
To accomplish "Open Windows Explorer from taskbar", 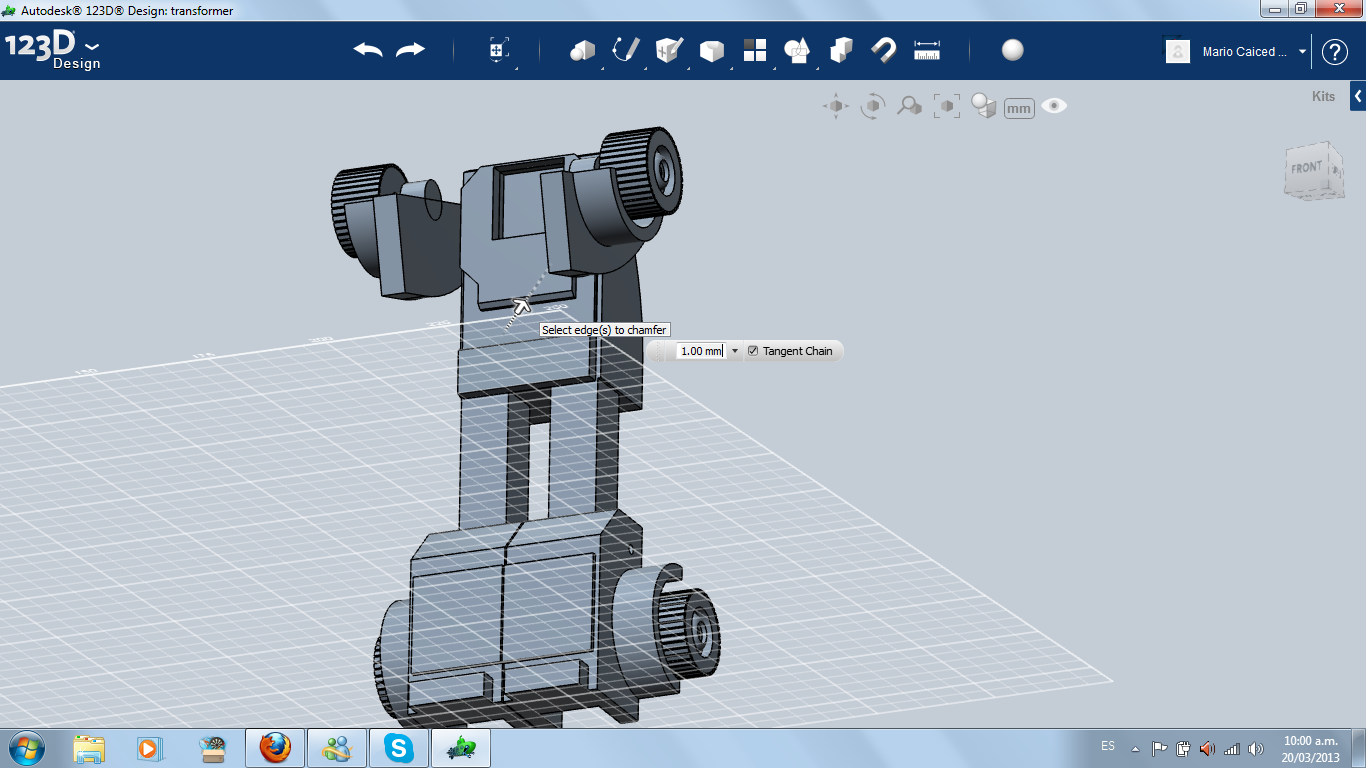I will pyautogui.click(x=89, y=748).
